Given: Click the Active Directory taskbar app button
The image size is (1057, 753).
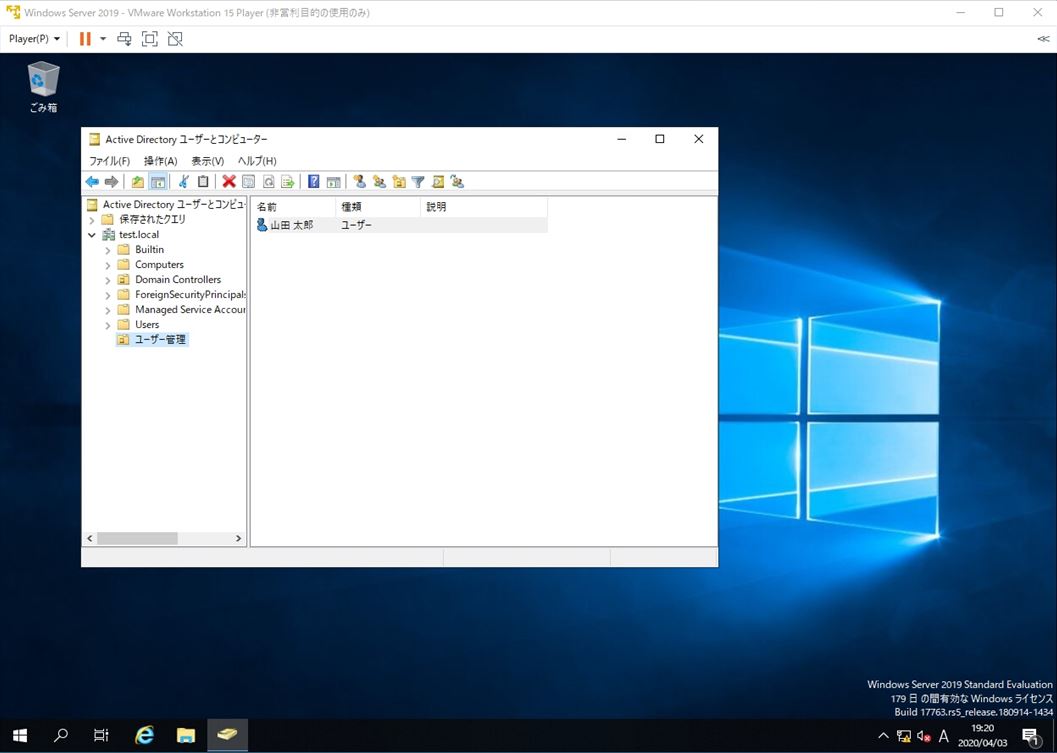Looking at the screenshot, I should coord(228,735).
